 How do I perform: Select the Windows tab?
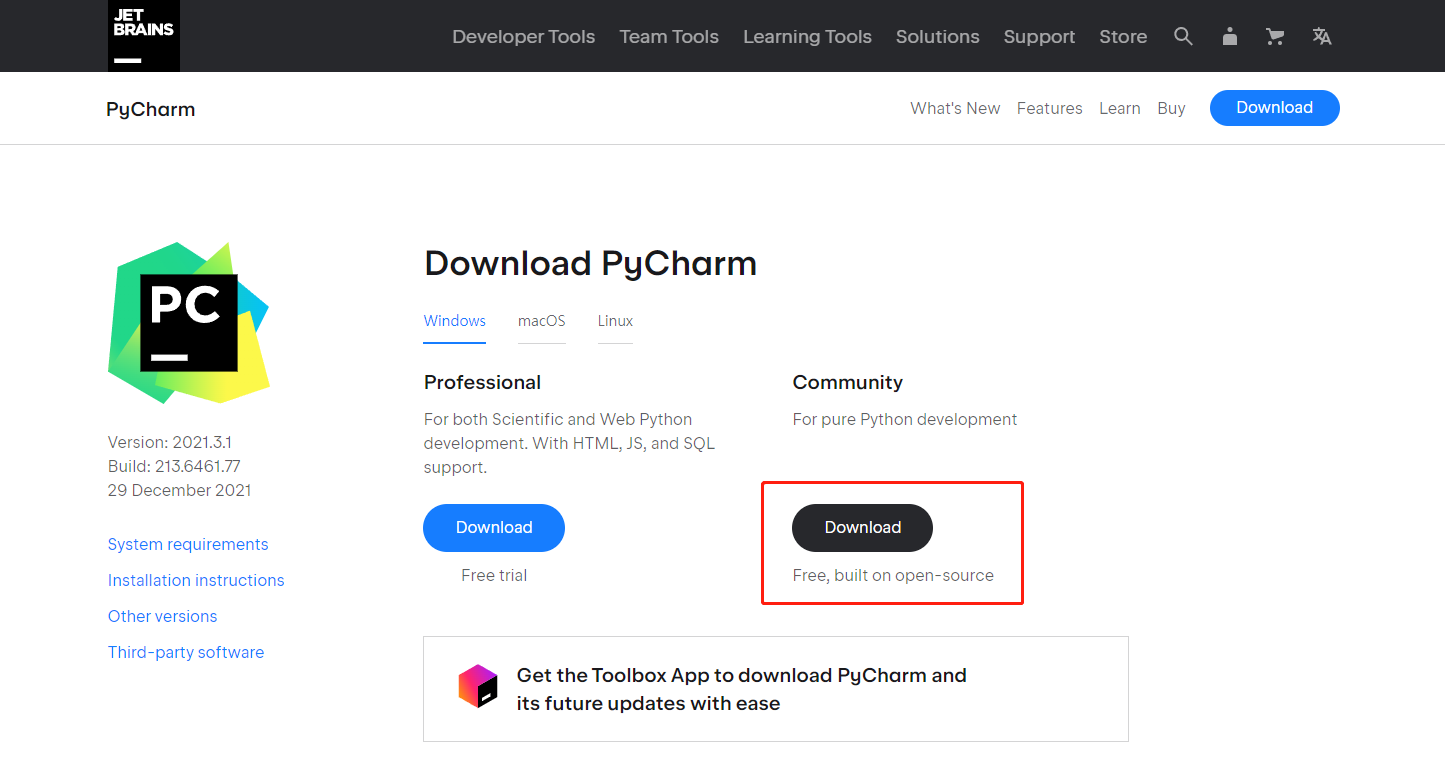(x=454, y=321)
